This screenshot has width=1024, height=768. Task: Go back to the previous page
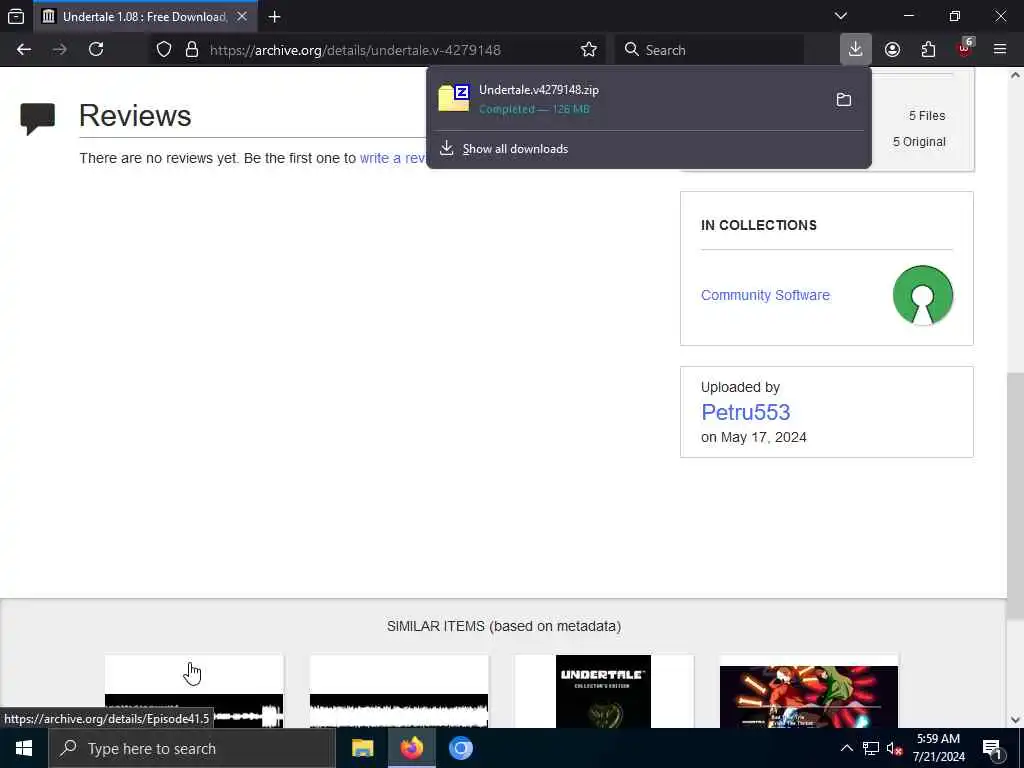[x=24, y=50]
